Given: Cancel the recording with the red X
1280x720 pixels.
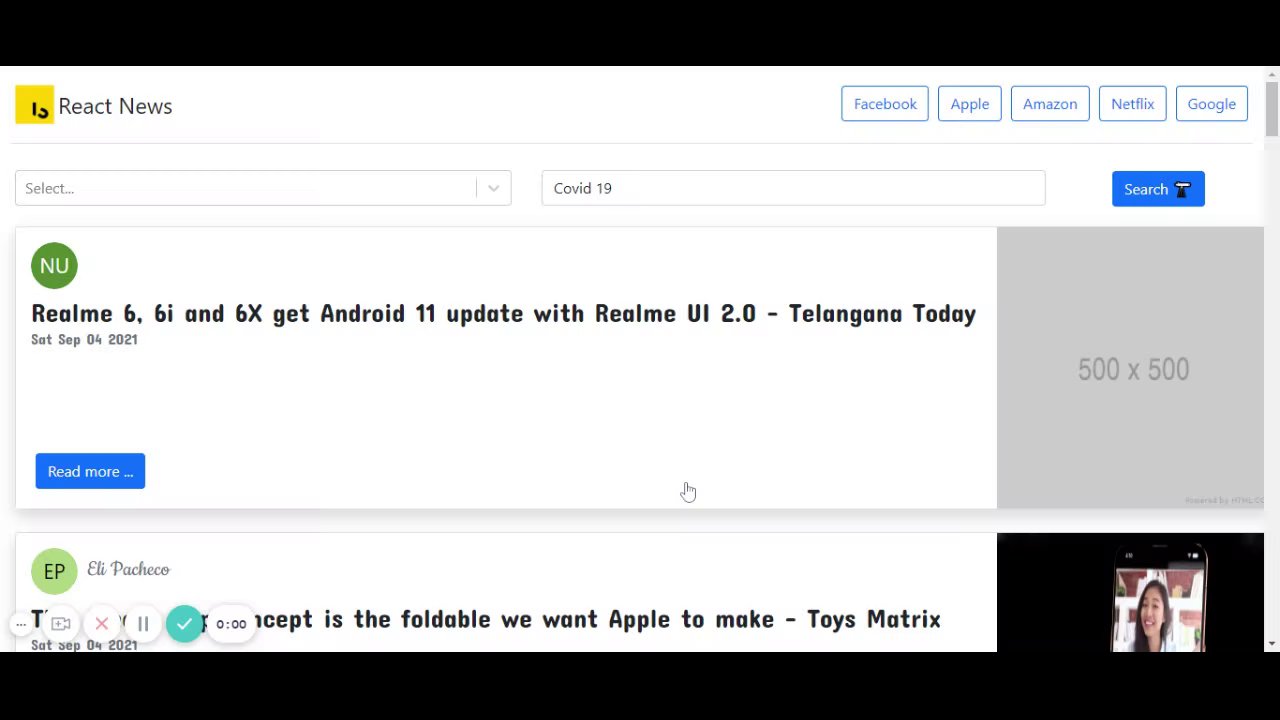Looking at the screenshot, I should click(102, 624).
